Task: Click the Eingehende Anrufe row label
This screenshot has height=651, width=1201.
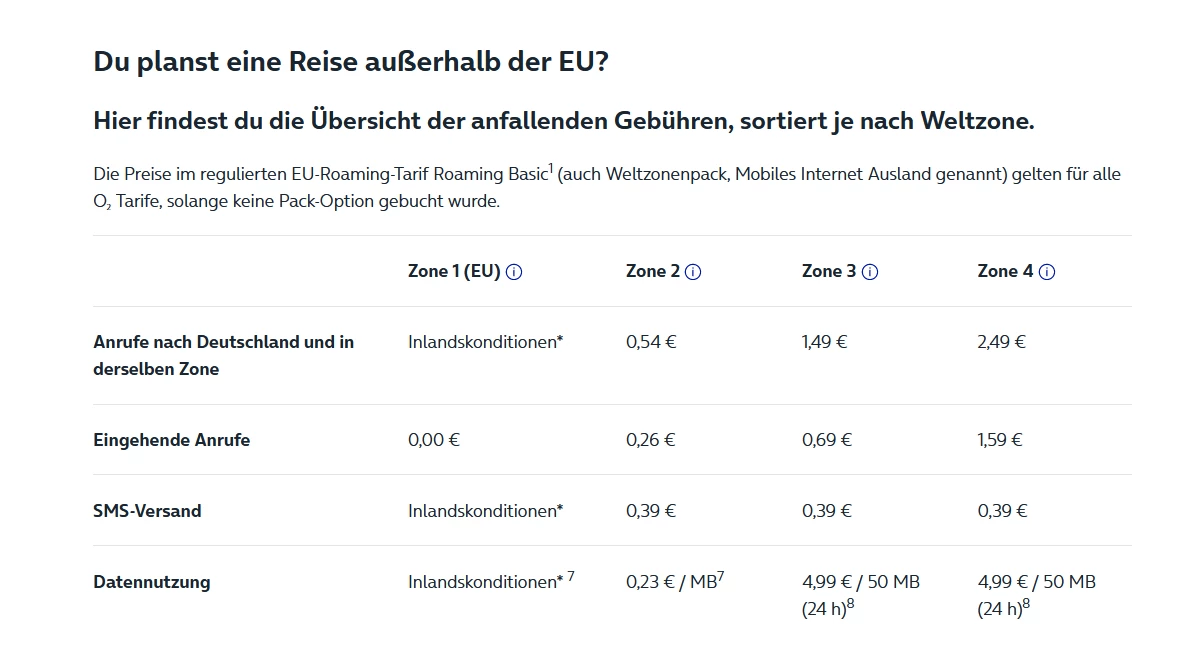Action: pos(172,440)
